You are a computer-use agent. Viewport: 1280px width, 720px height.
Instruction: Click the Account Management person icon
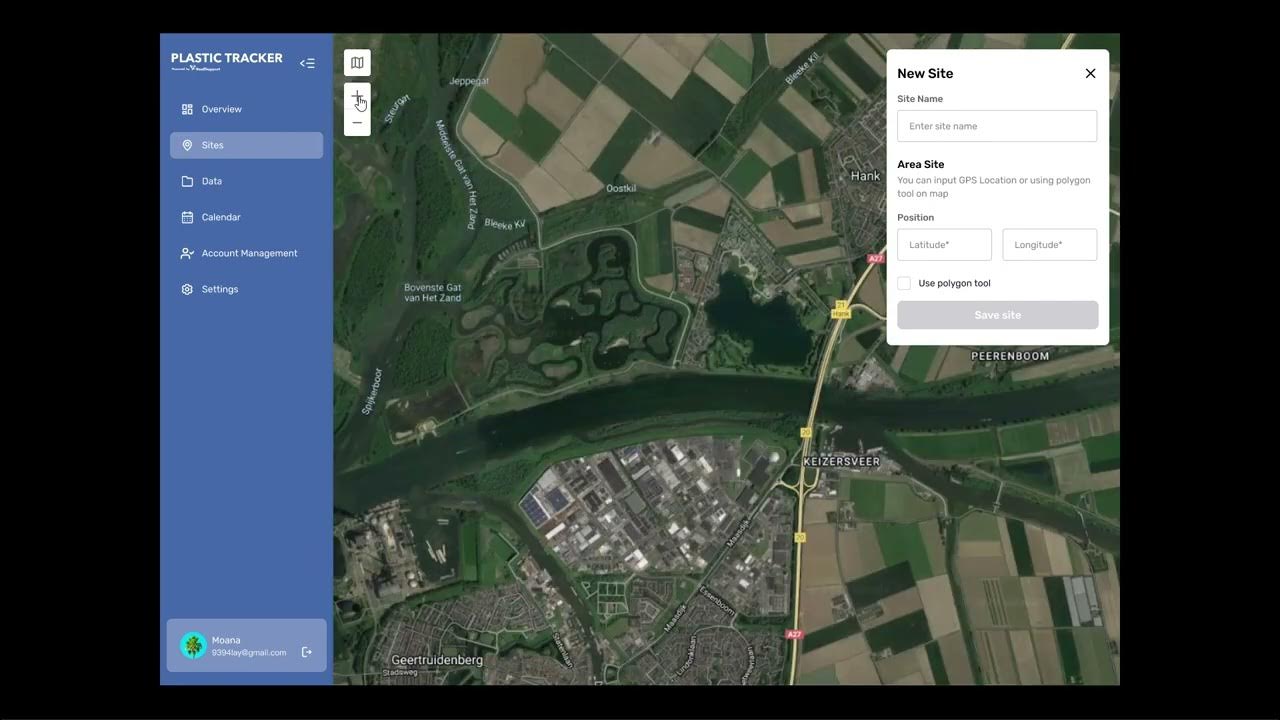[187, 253]
